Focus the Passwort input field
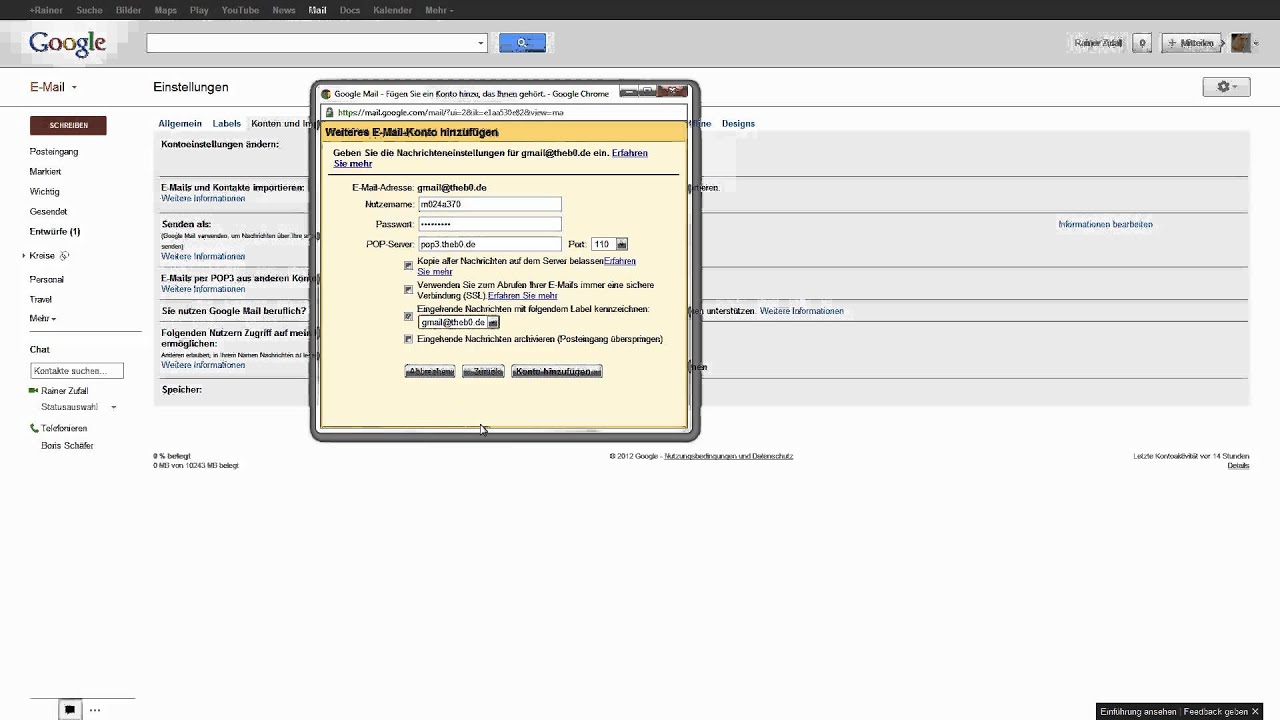 coord(489,224)
